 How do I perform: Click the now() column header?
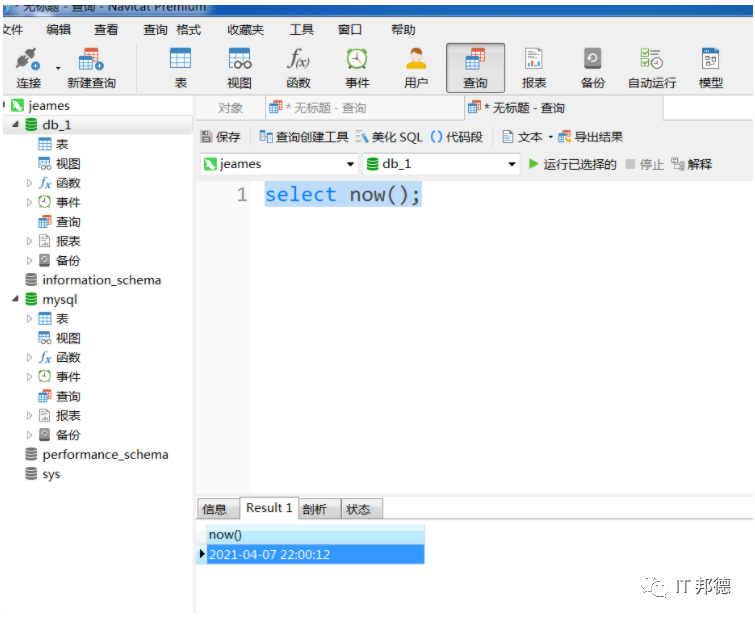(316, 534)
